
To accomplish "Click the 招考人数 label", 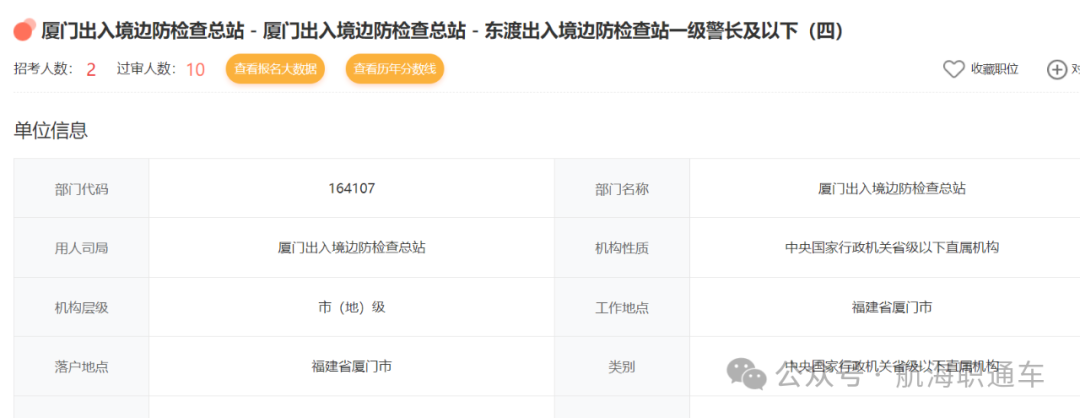I will pos(43,69).
